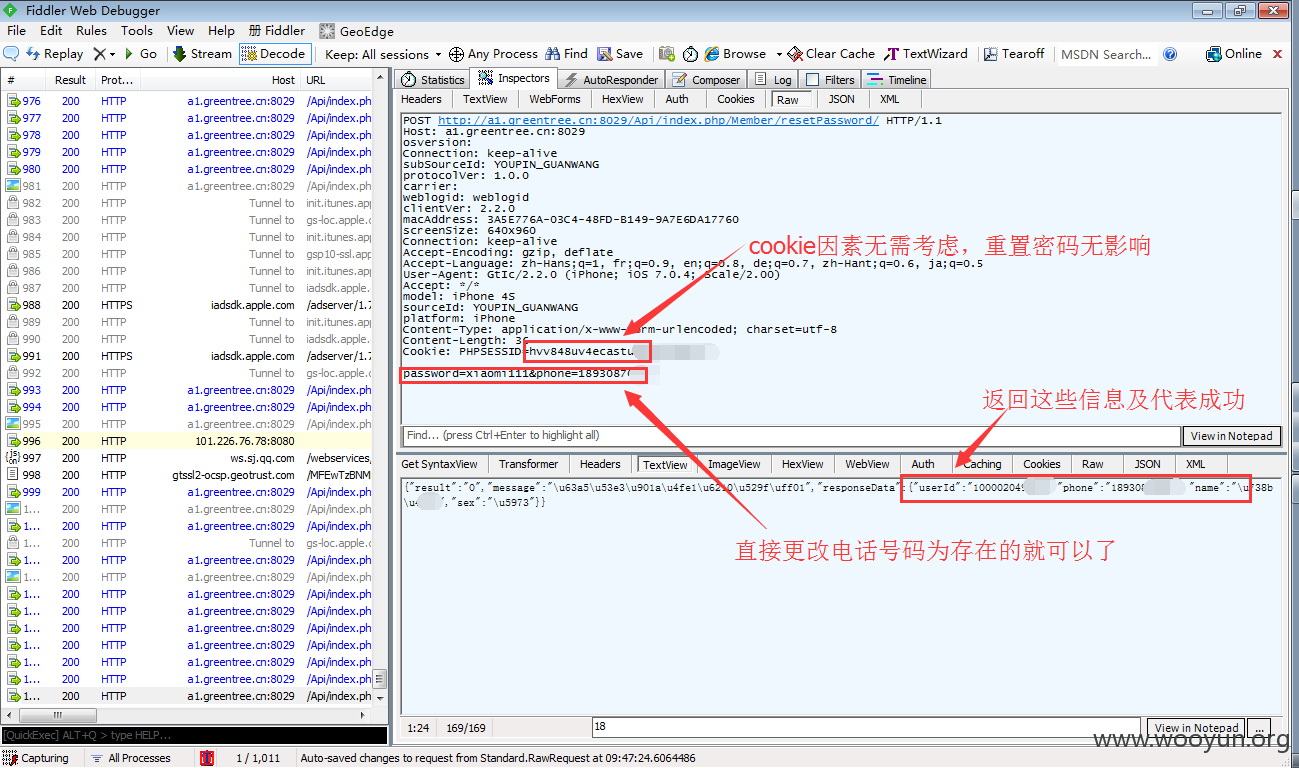Click the Online status indicator

click(1234, 54)
